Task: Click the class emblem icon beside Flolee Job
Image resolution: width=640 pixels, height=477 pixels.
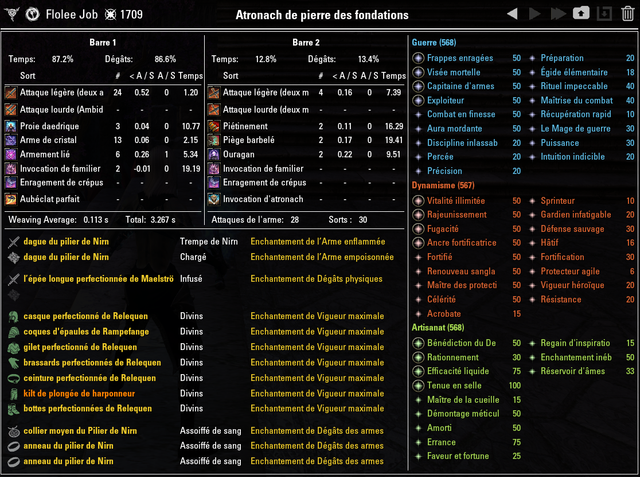Action: pyautogui.click(x=32, y=15)
